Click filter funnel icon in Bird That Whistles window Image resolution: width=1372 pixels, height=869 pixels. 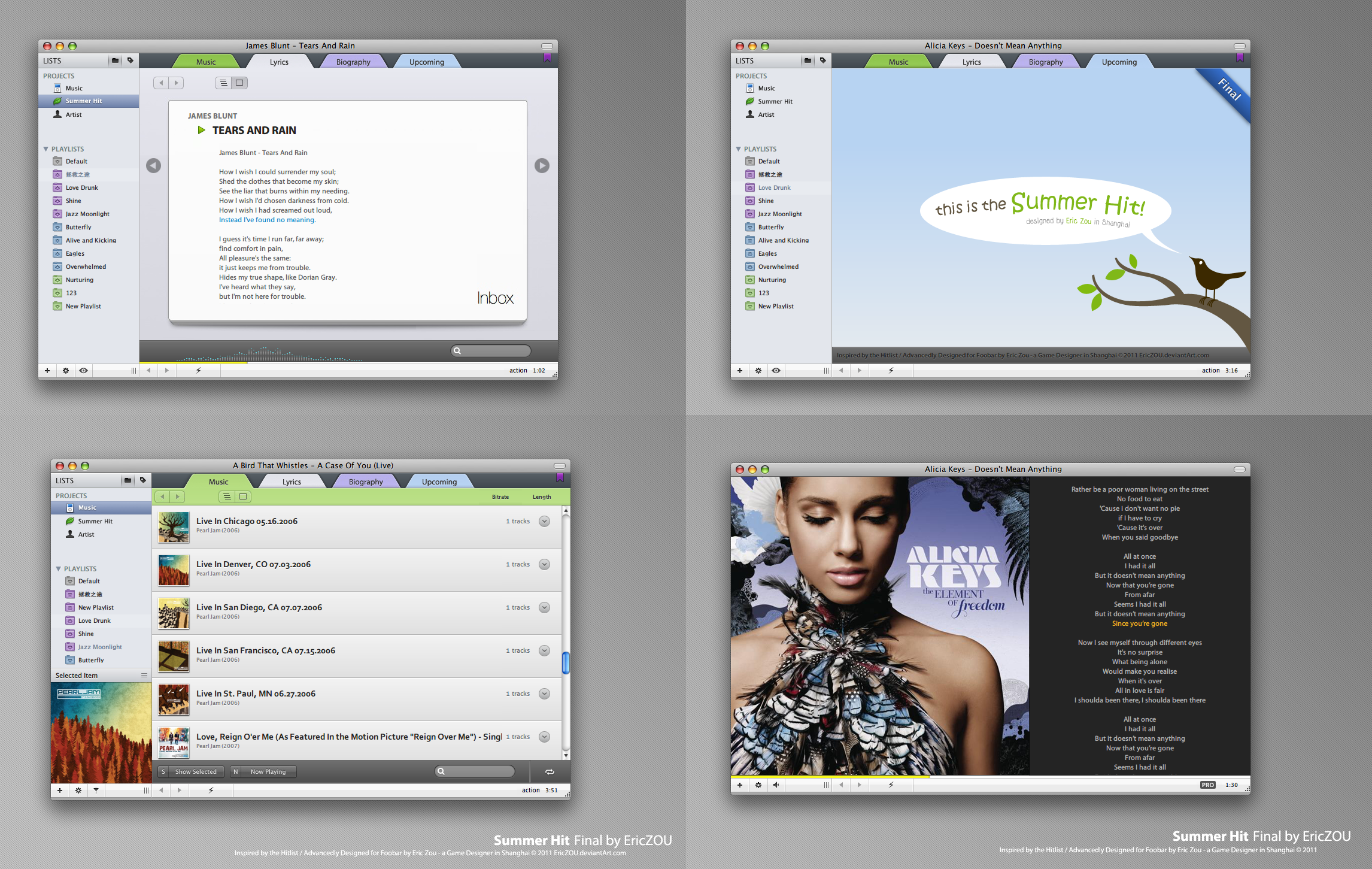click(x=96, y=791)
